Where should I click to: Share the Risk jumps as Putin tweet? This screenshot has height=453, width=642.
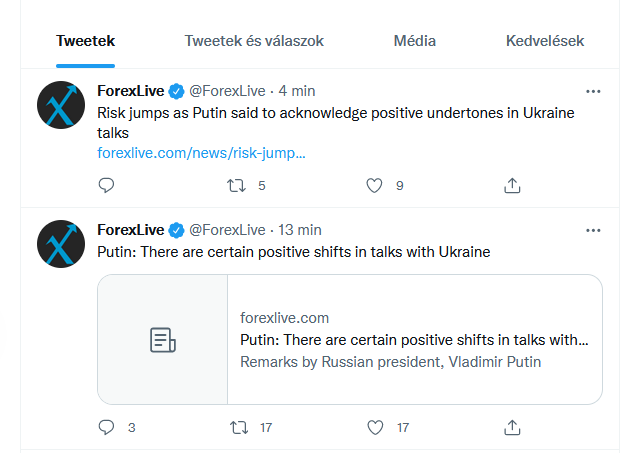512,186
